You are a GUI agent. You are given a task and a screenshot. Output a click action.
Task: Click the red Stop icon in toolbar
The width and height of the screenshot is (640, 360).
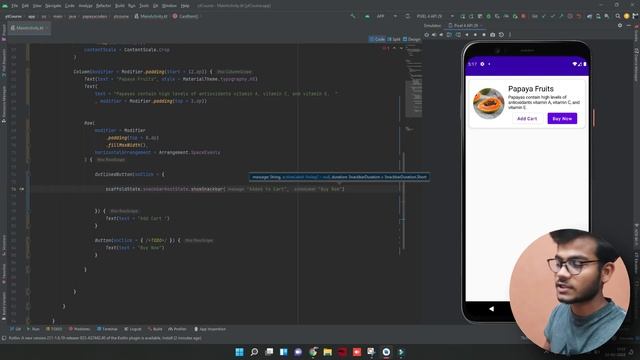[524, 16]
